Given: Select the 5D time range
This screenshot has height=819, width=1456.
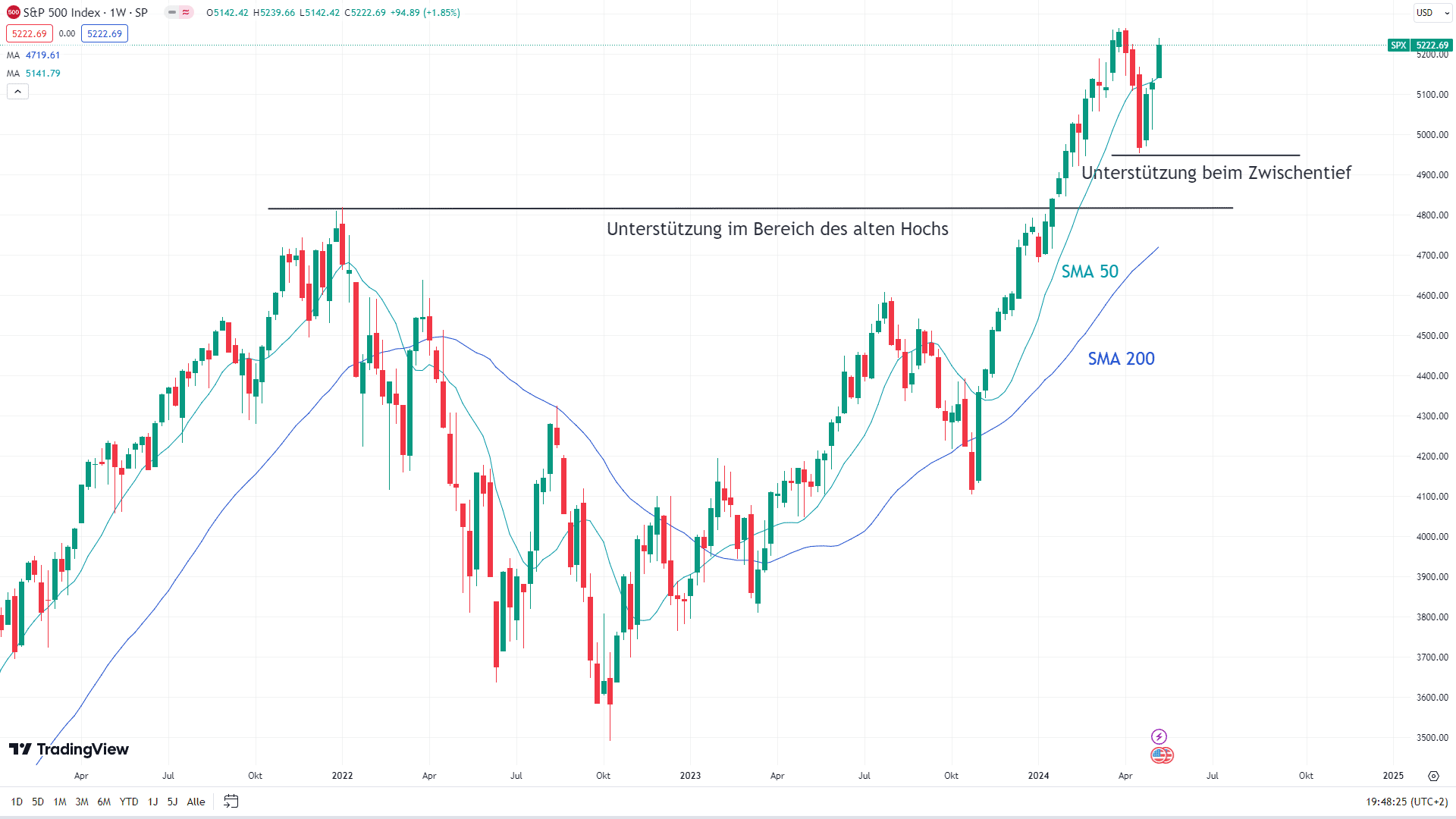Looking at the screenshot, I should click(38, 802).
